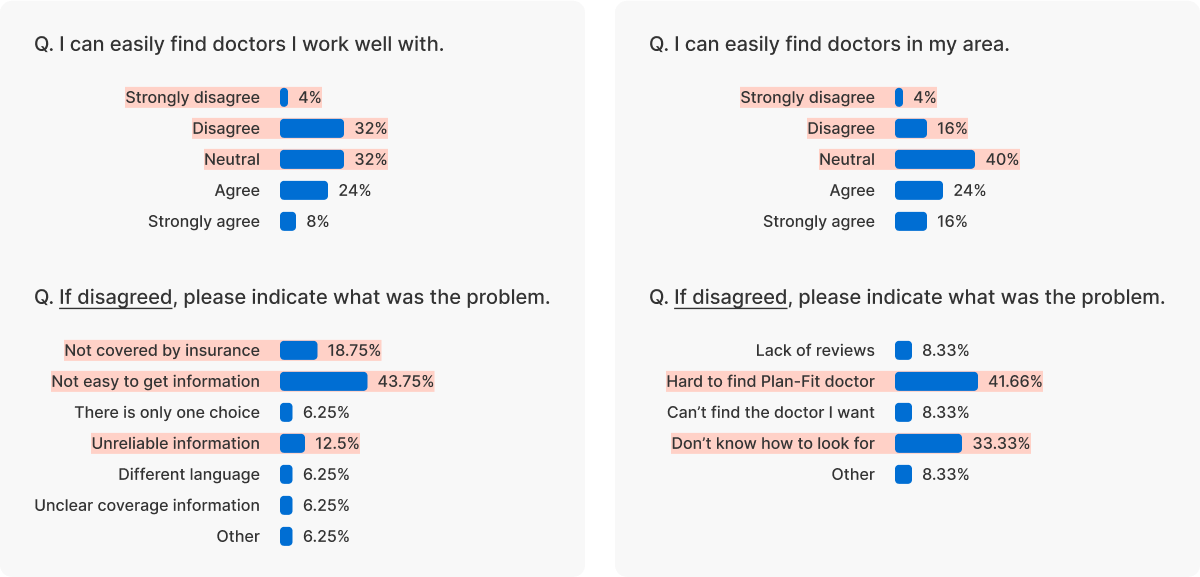Image resolution: width=1200 pixels, height=577 pixels.
Task: Select the "Don't know how to look for" label
Action: point(772,443)
